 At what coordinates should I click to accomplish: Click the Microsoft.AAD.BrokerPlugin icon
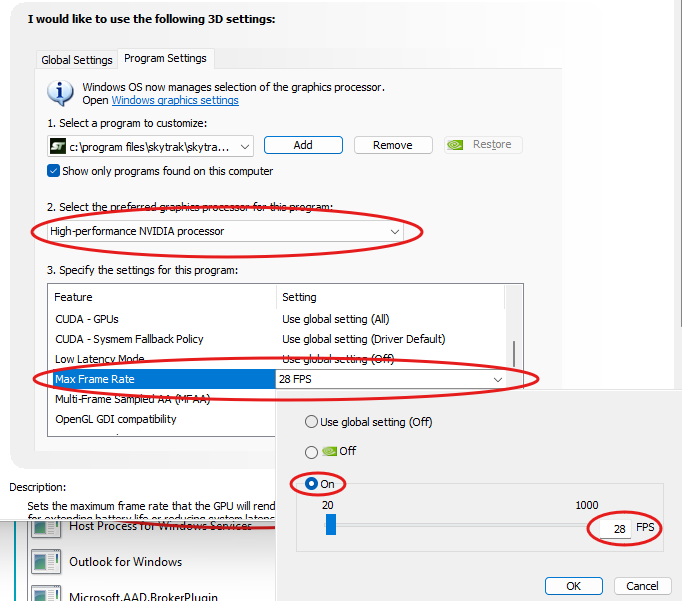(45, 594)
